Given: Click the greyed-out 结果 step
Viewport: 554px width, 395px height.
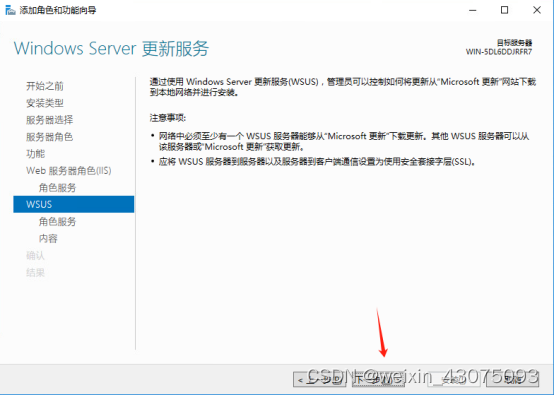Looking at the screenshot, I should [35, 272].
